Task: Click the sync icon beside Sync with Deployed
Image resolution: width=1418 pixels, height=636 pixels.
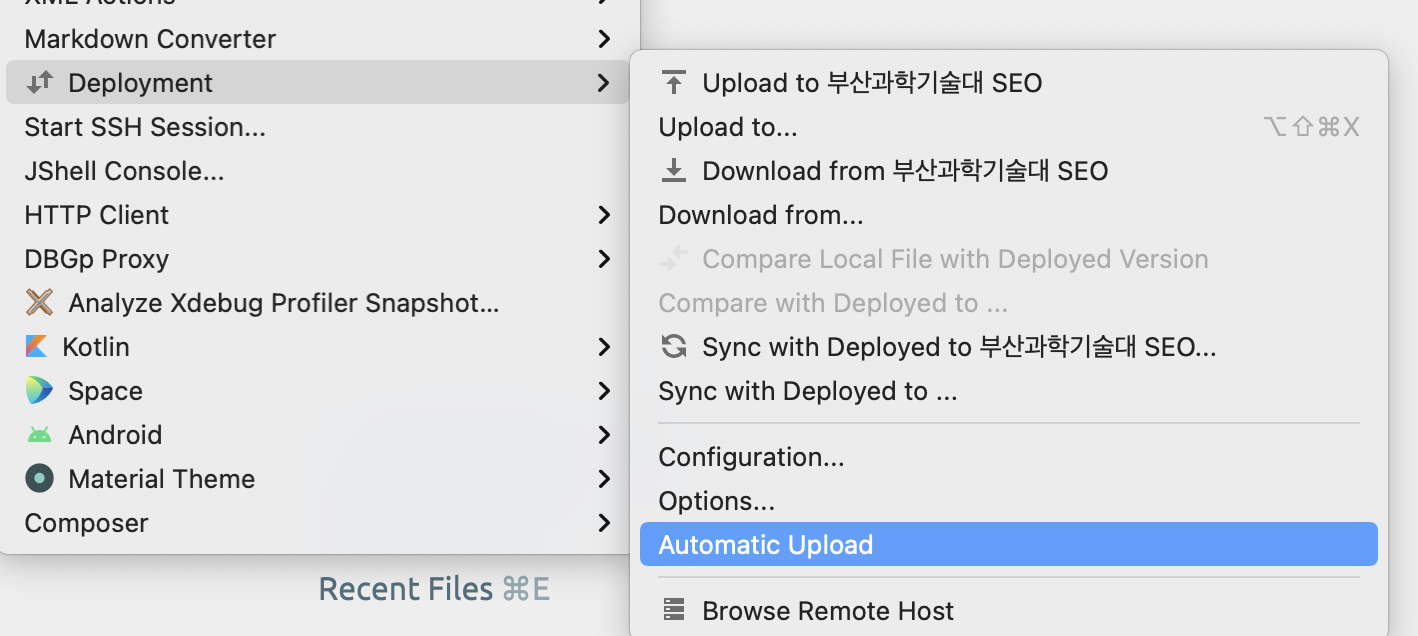Action: [x=675, y=347]
